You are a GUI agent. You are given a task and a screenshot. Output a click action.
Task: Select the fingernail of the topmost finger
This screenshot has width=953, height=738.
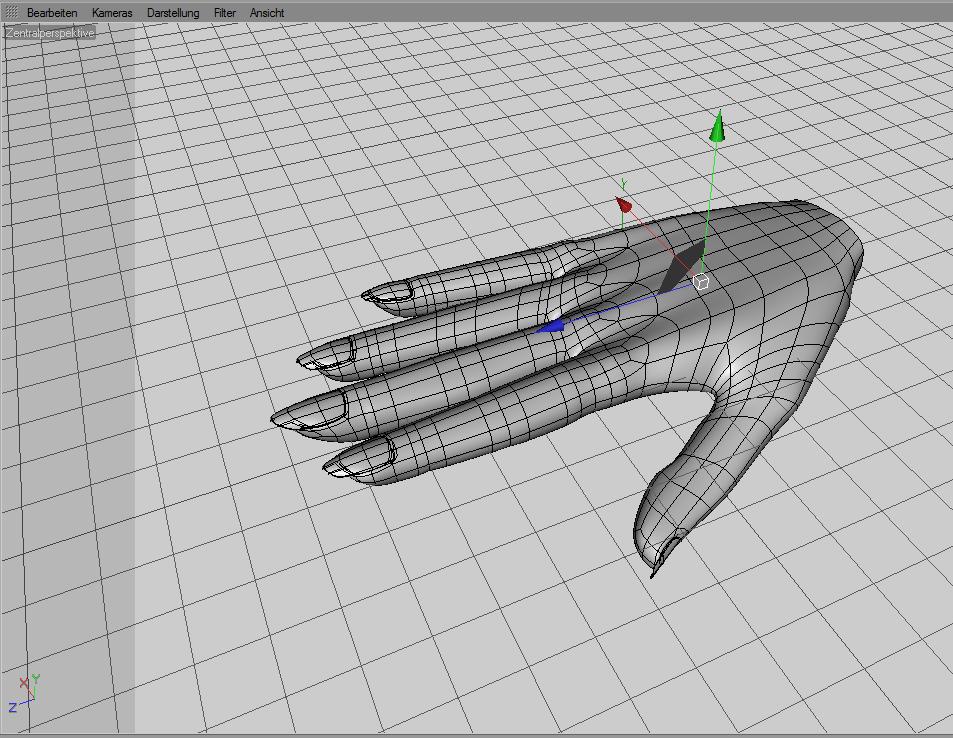pos(389,292)
